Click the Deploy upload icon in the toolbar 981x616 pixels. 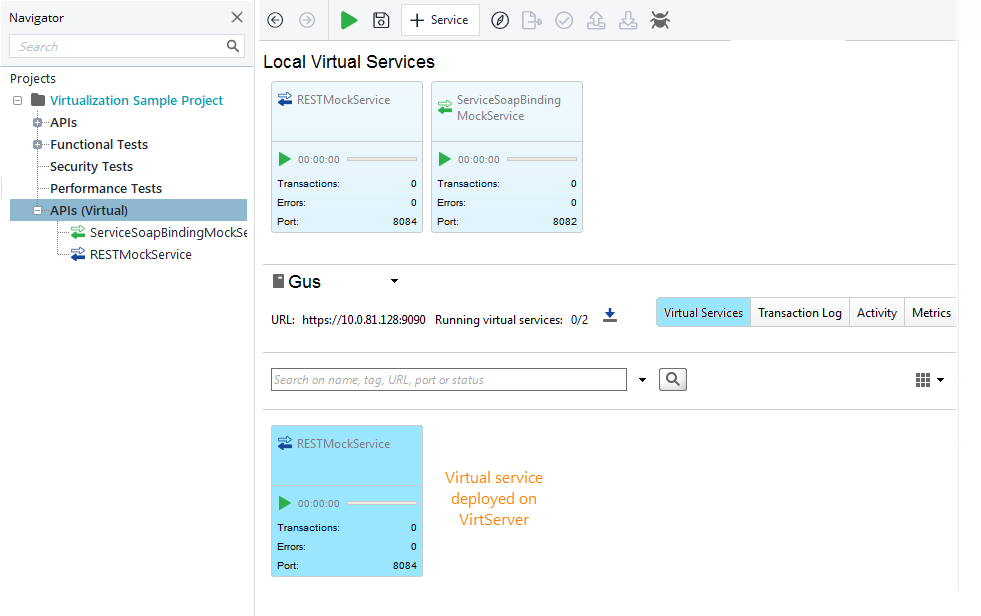(x=596, y=20)
